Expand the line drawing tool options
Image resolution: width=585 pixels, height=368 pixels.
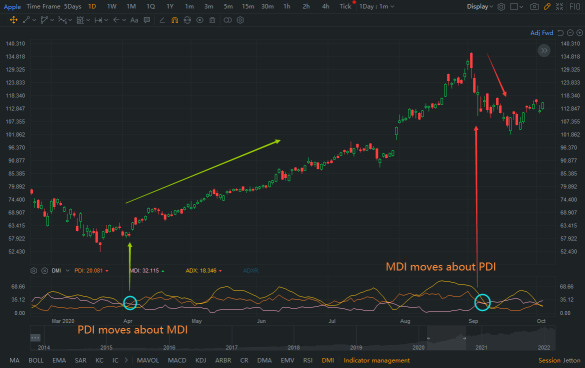(x=34, y=20)
